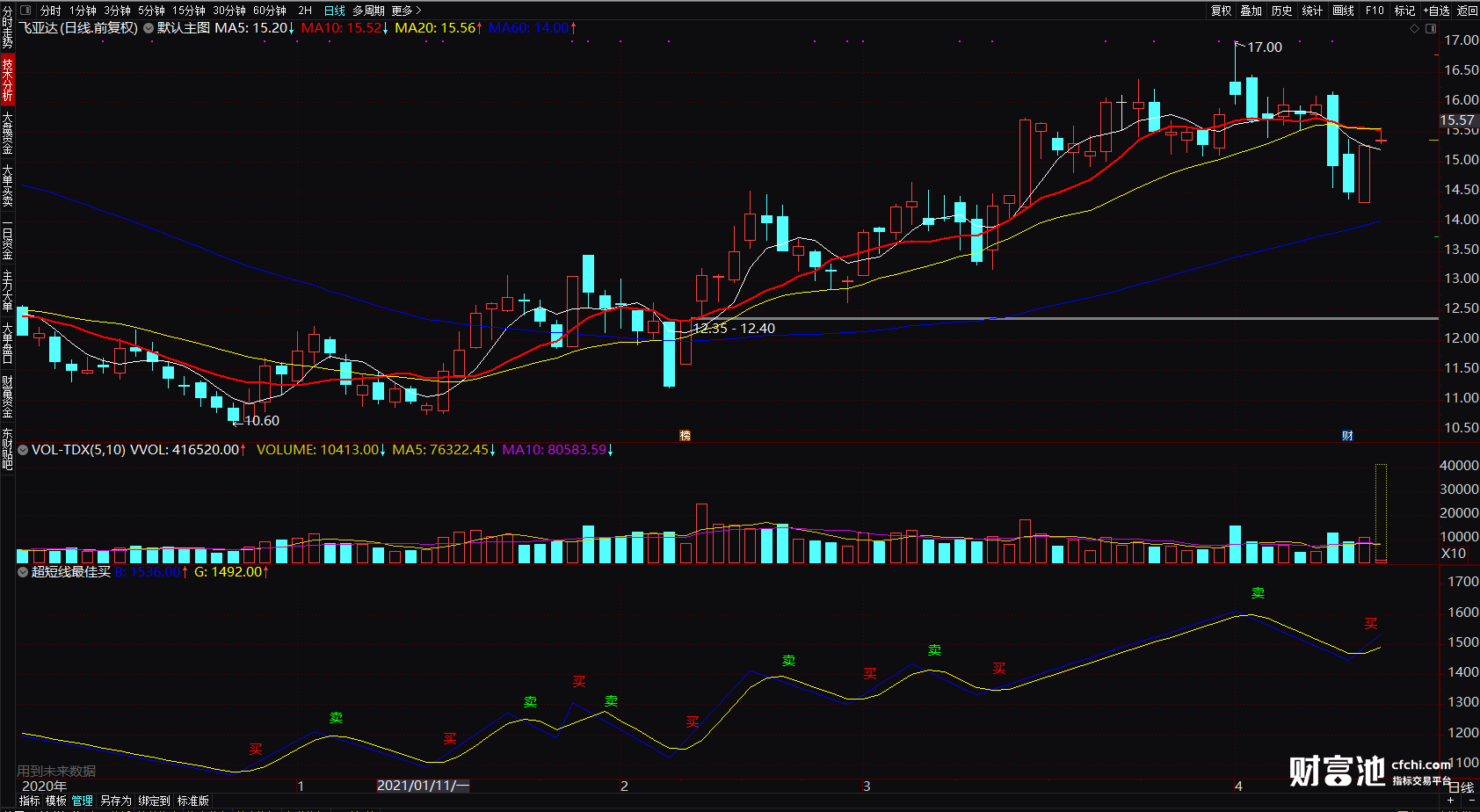Screen dimensions: 1480x812
Task: Add stock via +自选 button
Action: [x=1436, y=11]
